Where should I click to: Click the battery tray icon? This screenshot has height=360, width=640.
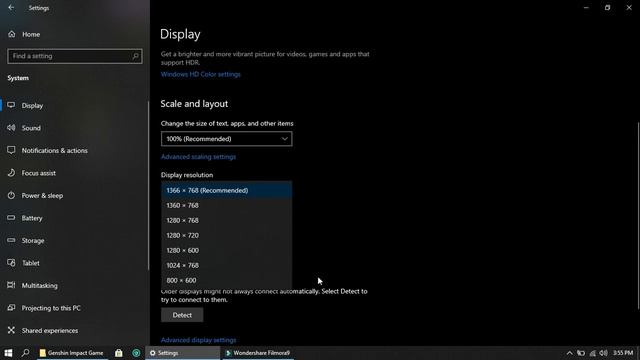581,353
